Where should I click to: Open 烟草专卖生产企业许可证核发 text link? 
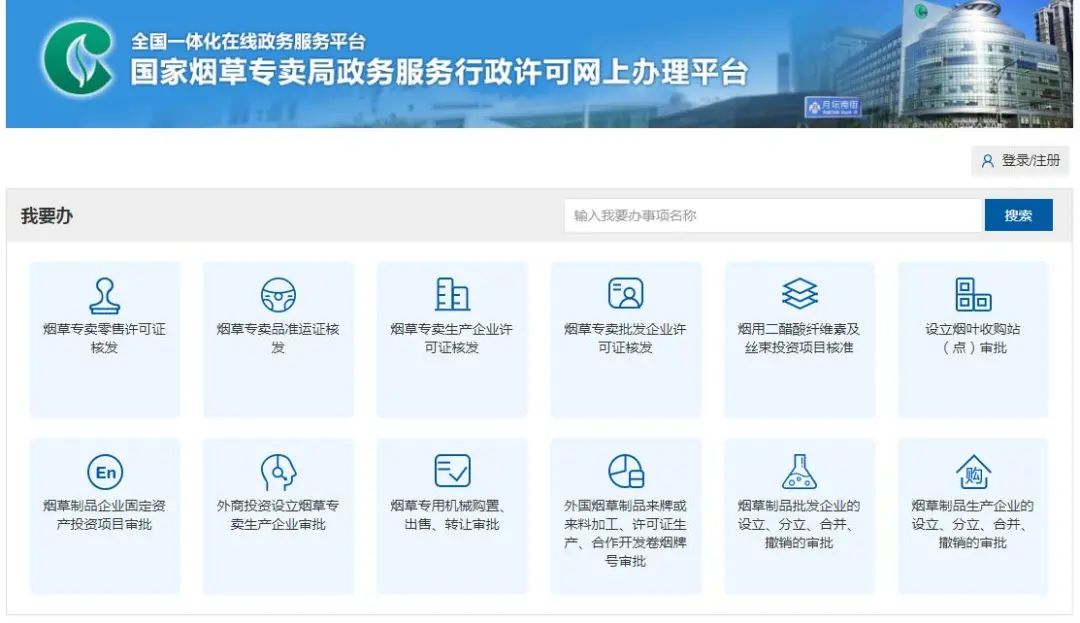pyautogui.click(x=452, y=338)
